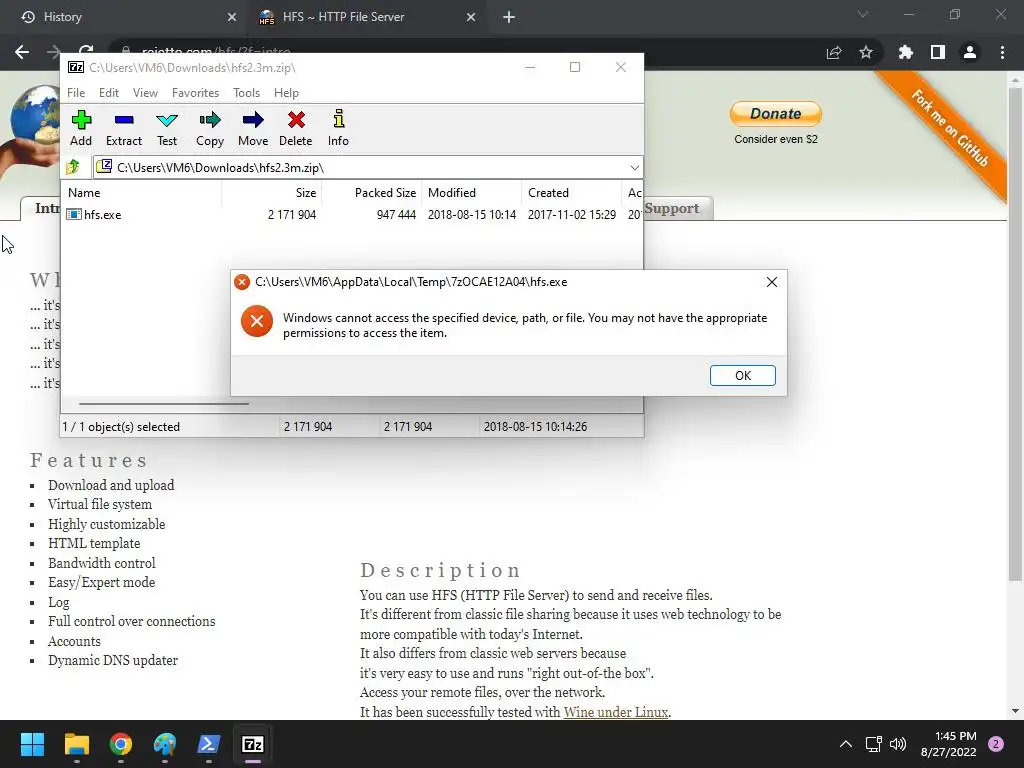Open the Chrome three-dot menu
This screenshot has height=768, width=1024.
pos(1002,52)
